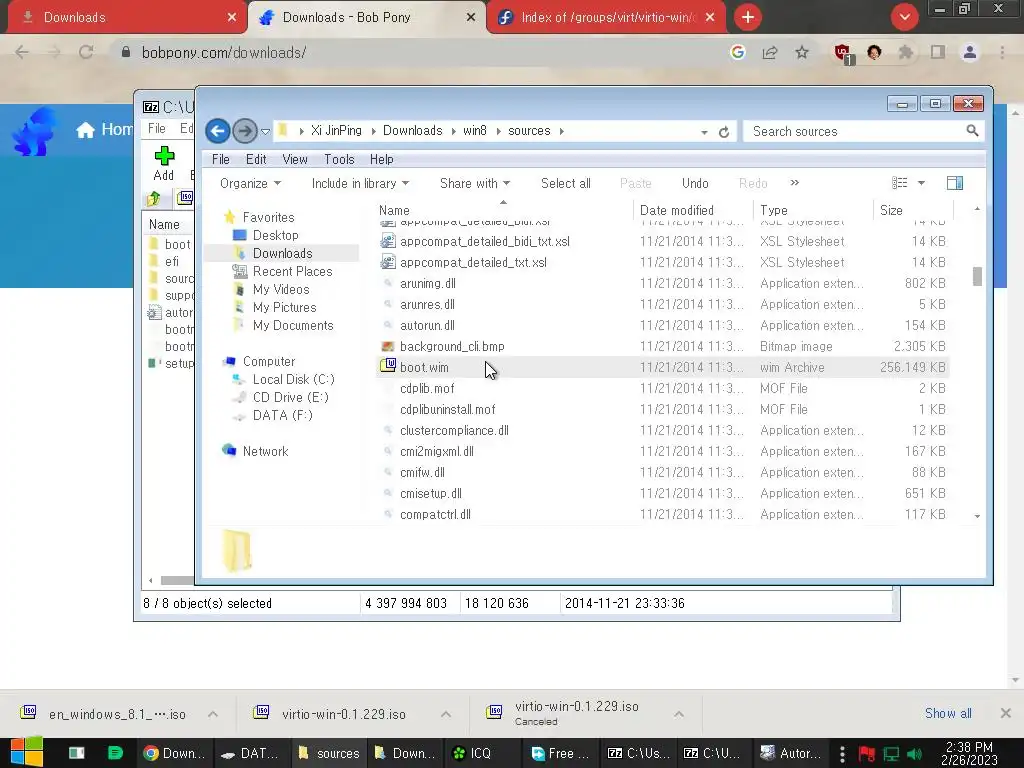Select Local Disk (C:)
The image size is (1024, 768).
pos(293,379)
